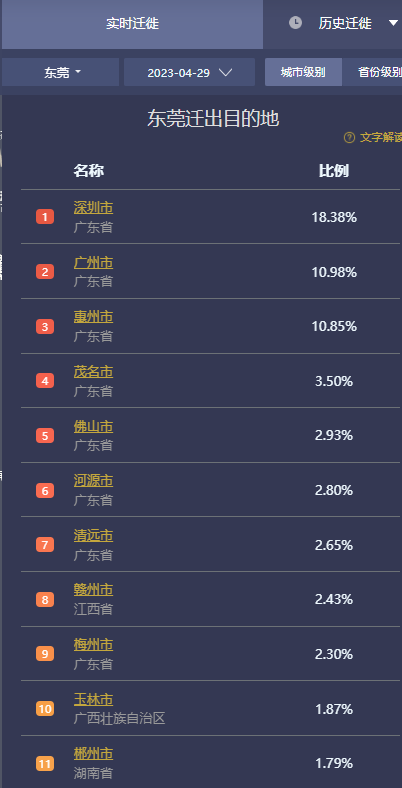Click the rank 5 badge icon

tap(45, 436)
